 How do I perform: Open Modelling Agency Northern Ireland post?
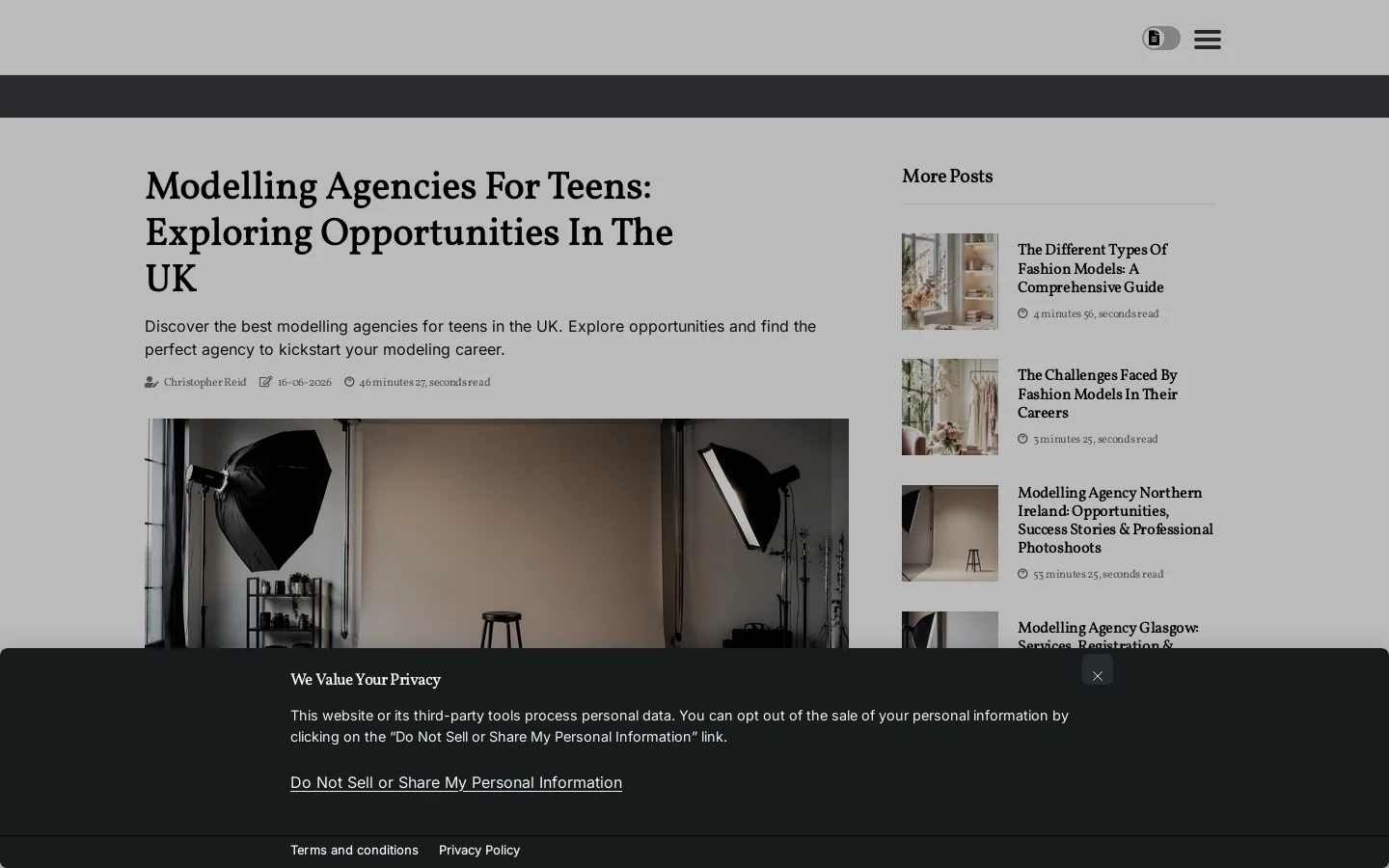(x=1115, y=521)
